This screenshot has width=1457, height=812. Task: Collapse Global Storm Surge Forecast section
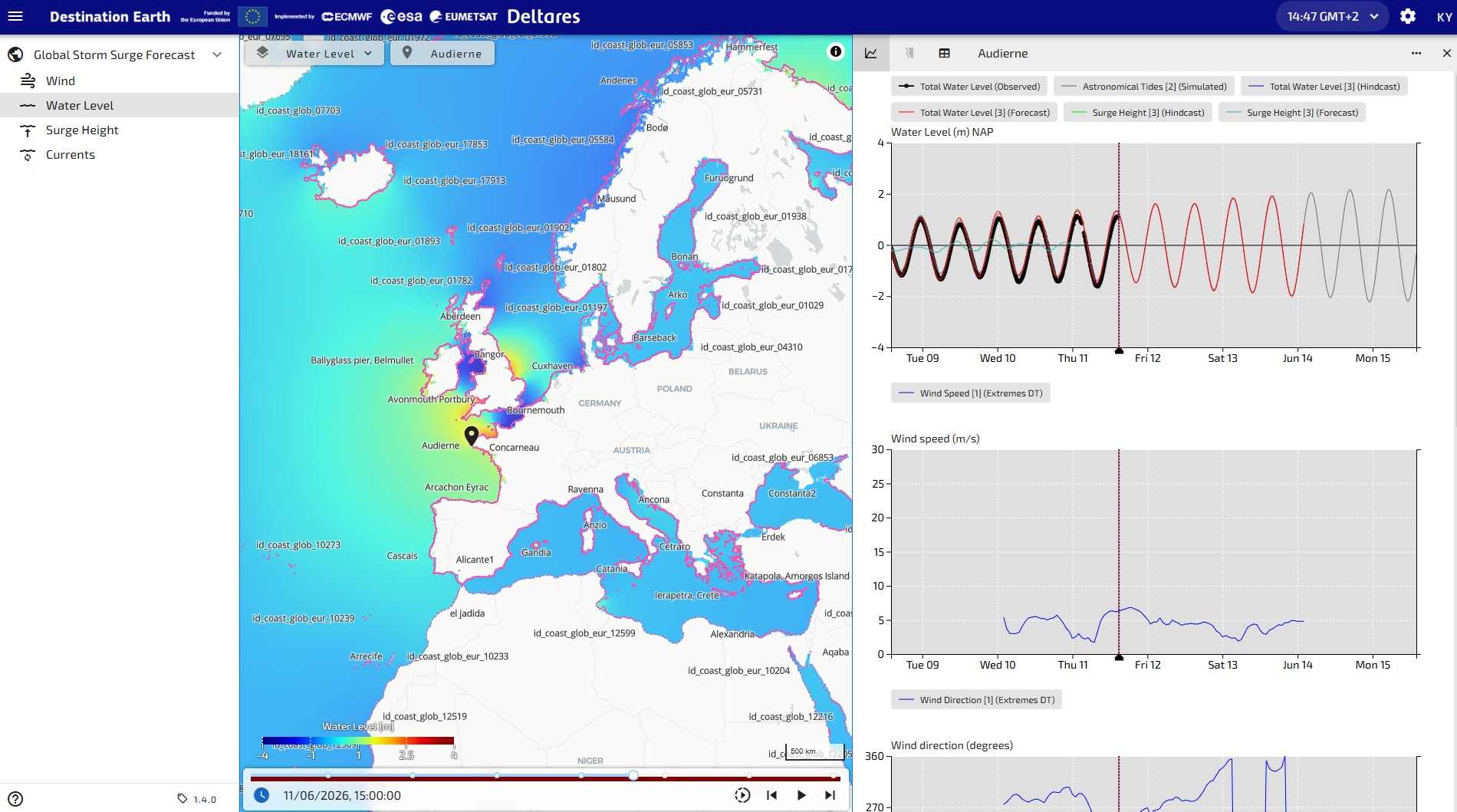point(217,54)
